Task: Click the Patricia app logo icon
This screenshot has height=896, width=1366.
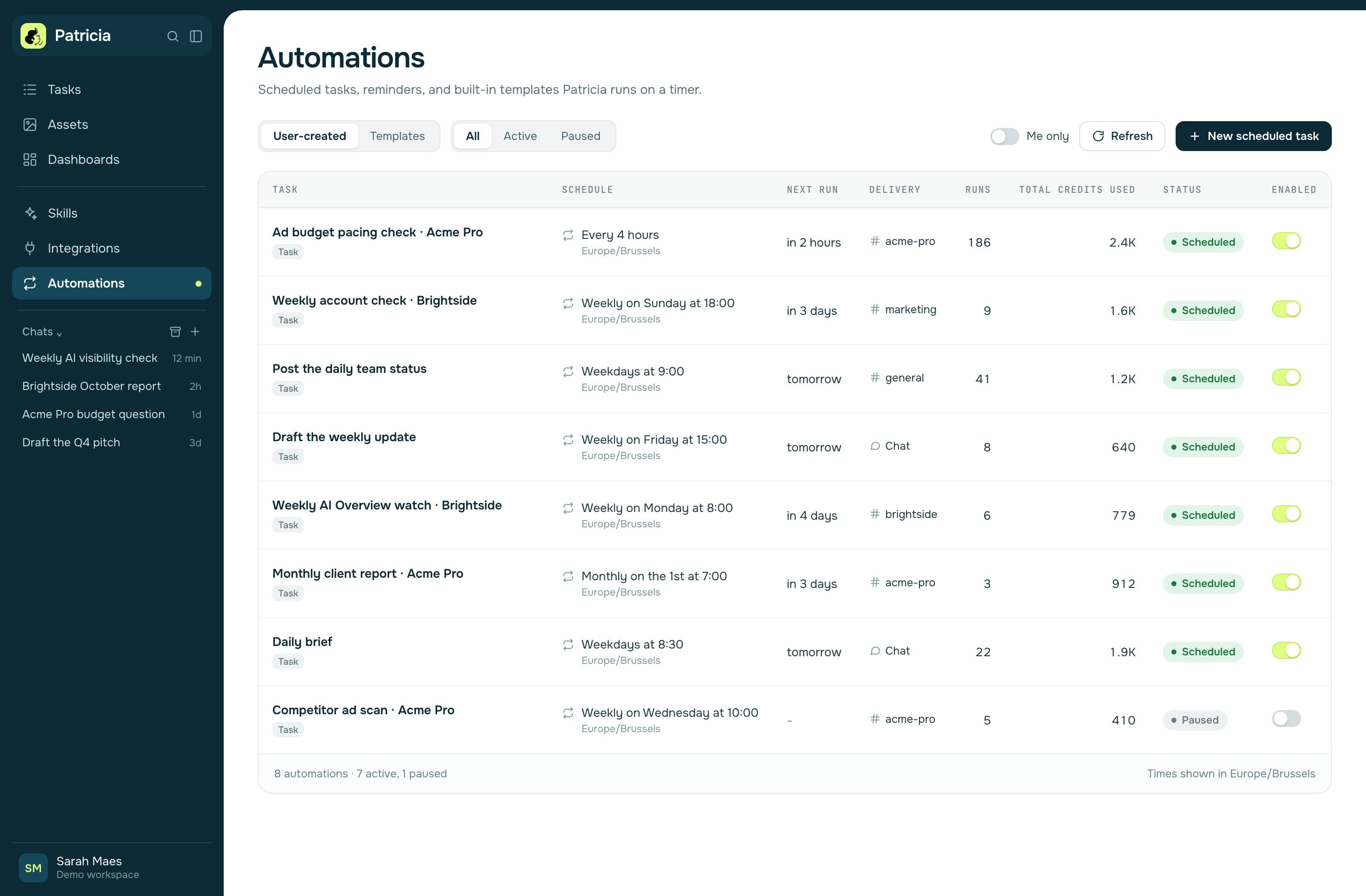Action: click(x=33, y=35)
